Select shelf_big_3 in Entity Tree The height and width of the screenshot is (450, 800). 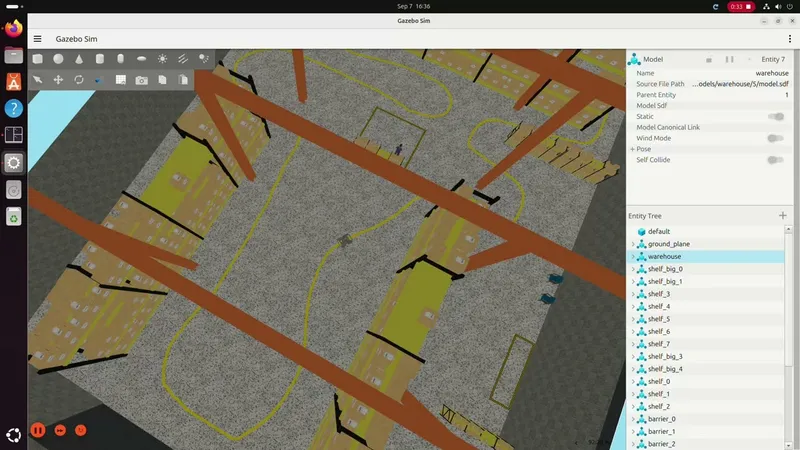tap(706, 357)
